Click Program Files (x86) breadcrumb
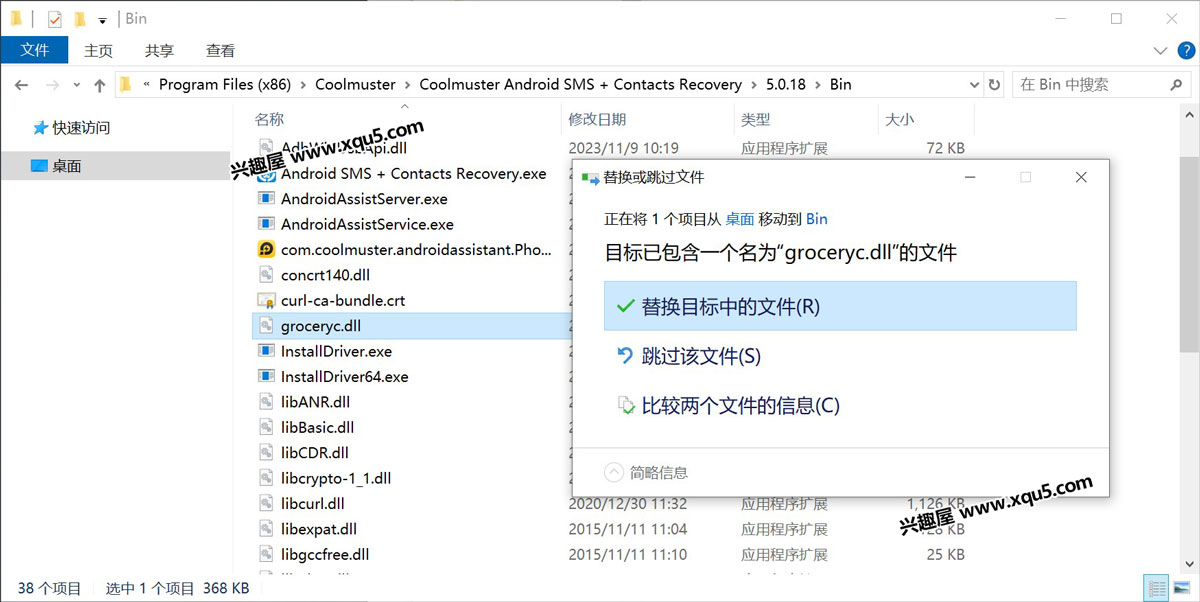Viewport: 1200px width, 602px height. [x=225, y=85]
